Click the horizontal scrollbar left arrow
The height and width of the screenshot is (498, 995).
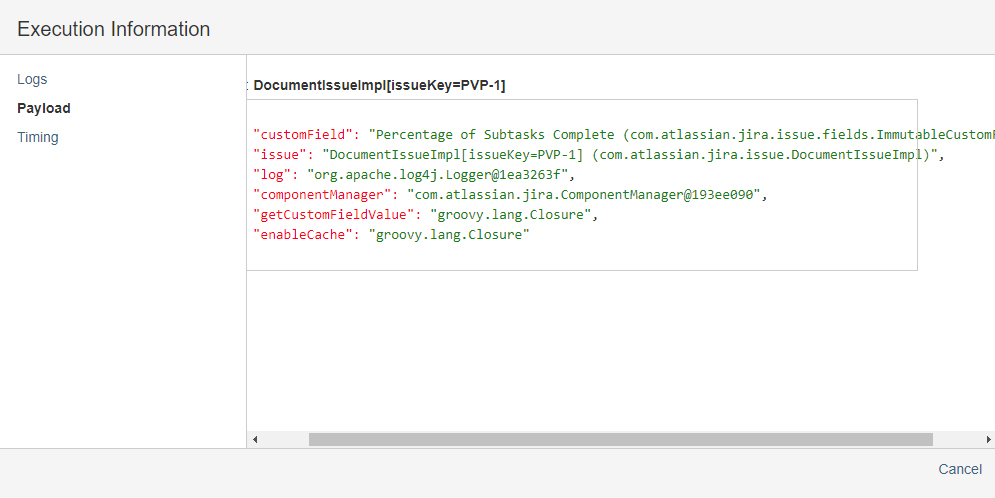tap(254, 440)
